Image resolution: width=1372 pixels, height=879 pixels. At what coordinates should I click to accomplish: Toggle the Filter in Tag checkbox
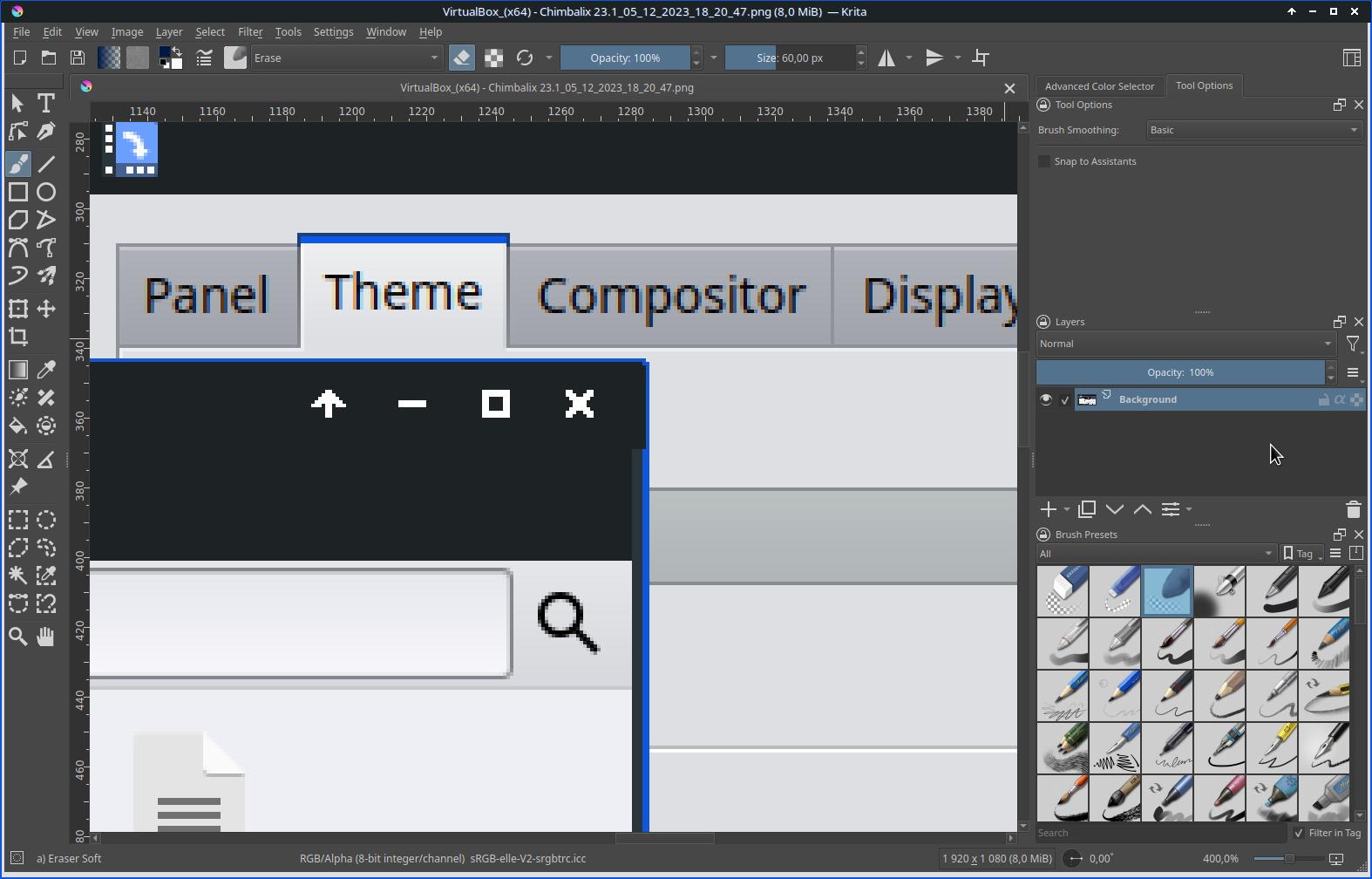click(x=1299, y=833)
